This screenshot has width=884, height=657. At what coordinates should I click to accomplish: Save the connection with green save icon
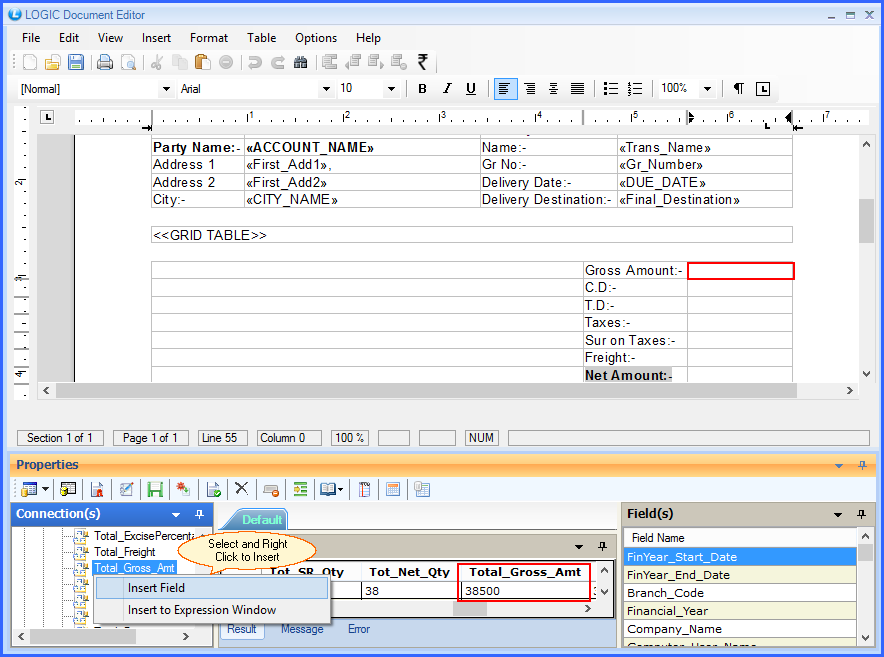153,489
